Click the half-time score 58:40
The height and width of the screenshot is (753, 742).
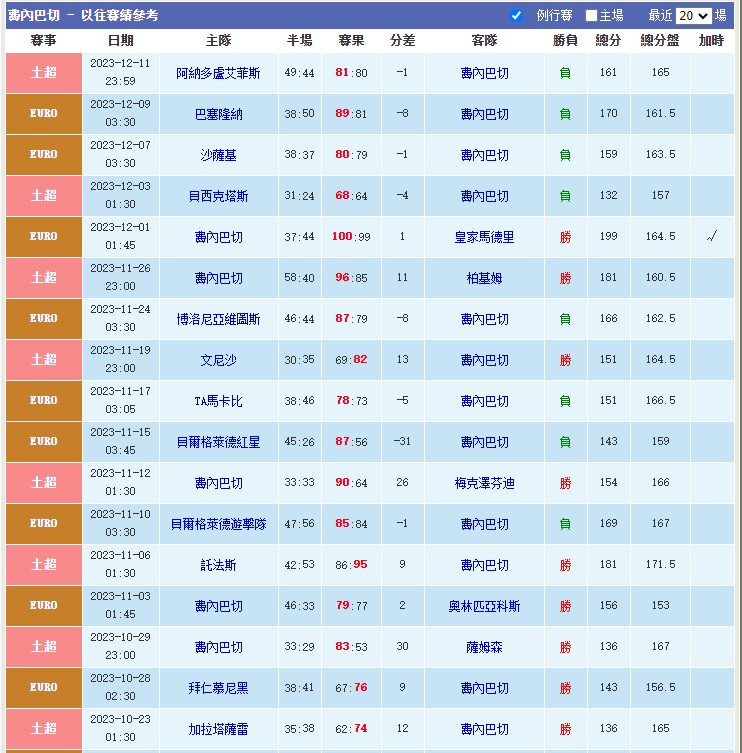point(299,278)
